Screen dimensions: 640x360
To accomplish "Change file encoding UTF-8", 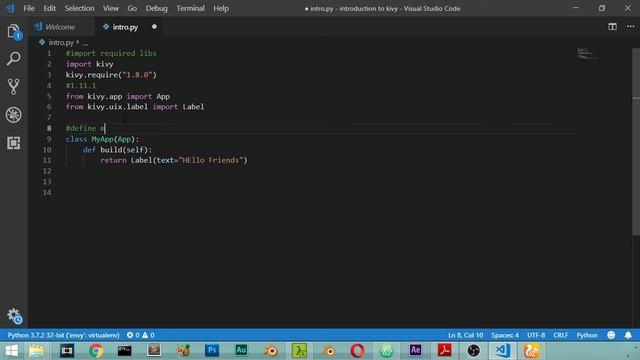I will point(536,335).
